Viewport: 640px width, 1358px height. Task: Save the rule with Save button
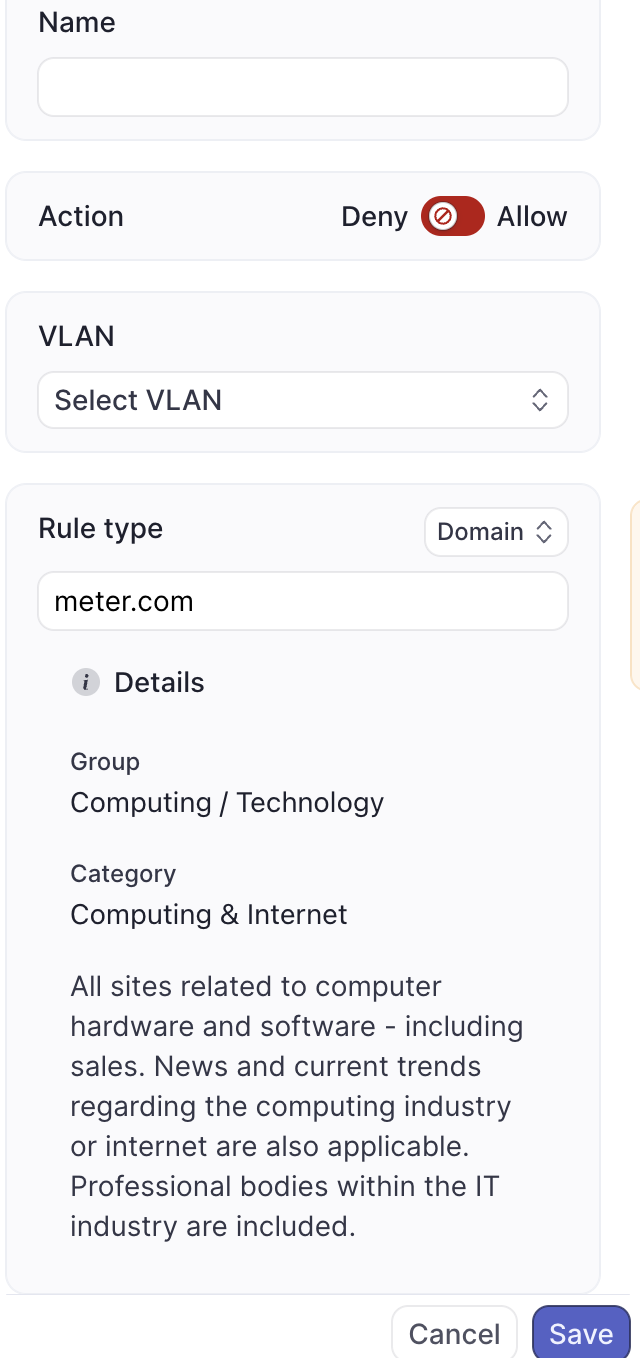pos(581,1334)
